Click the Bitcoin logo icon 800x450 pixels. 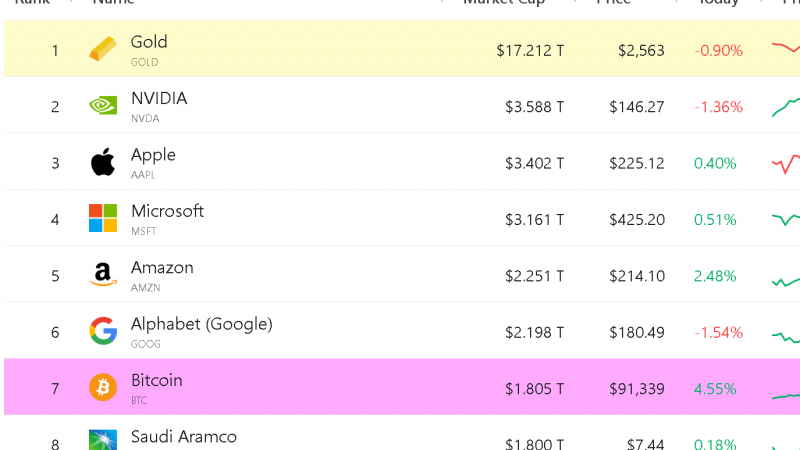tap(103, 387)
